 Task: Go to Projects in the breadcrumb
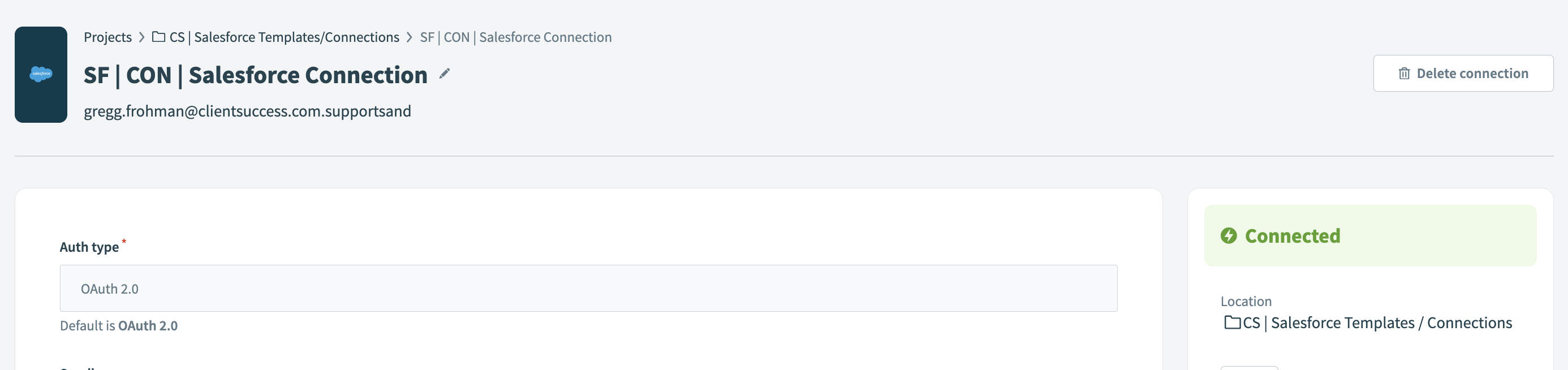click(x=107, y=37)
